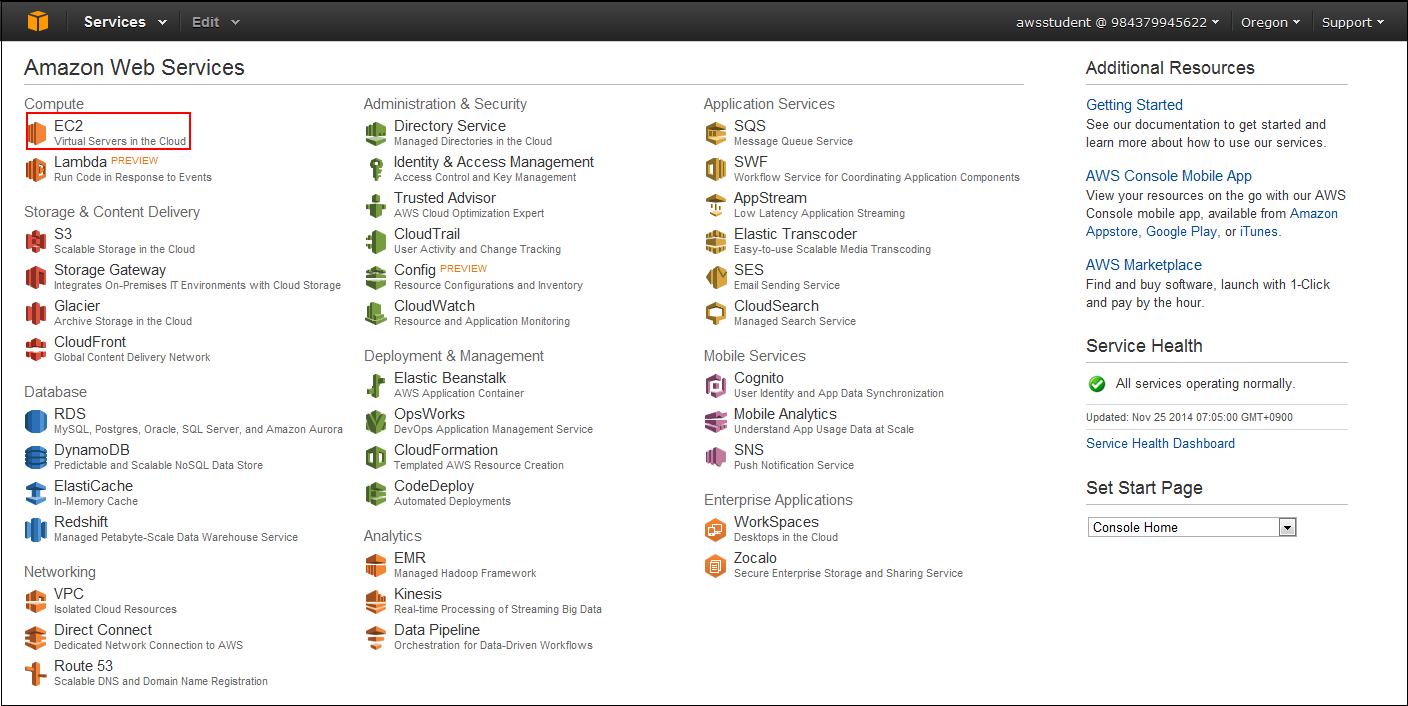Click the WorkSpaces icon

point(716,529)
